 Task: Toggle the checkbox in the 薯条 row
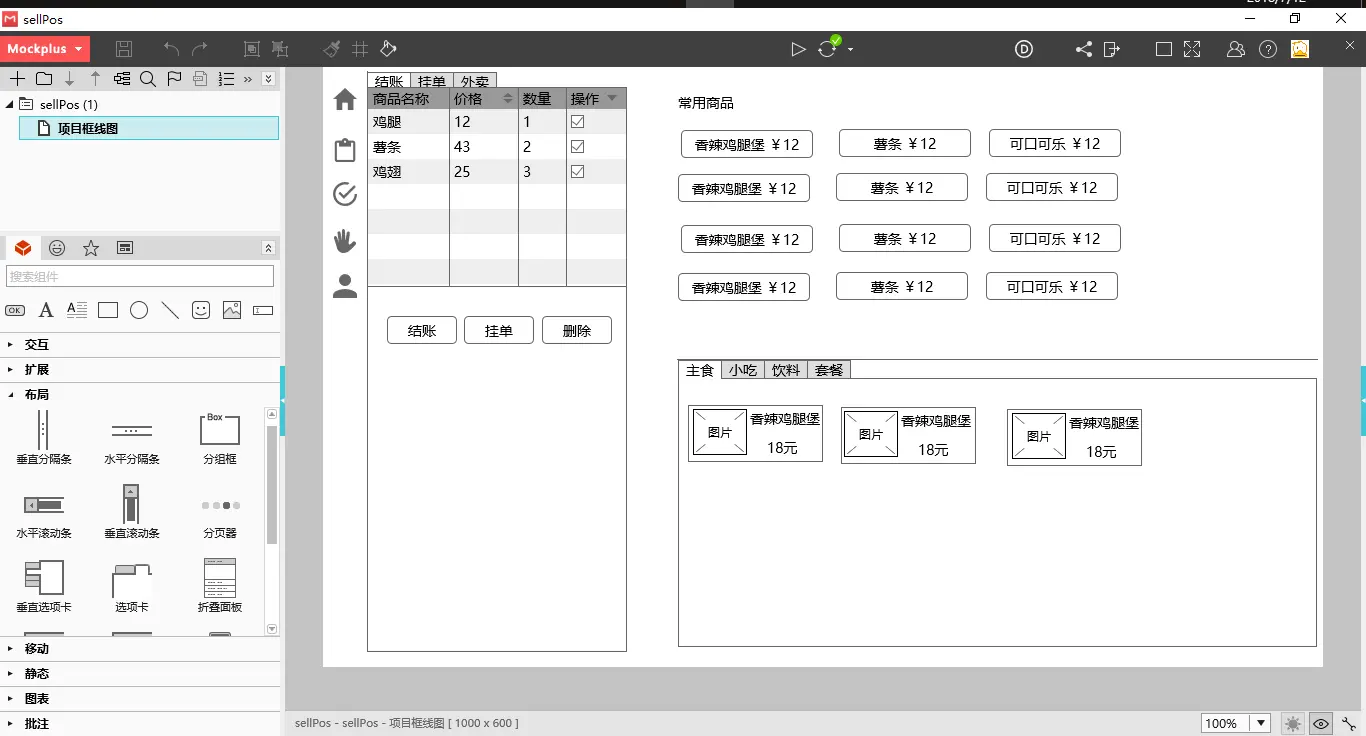pos(577,146)
